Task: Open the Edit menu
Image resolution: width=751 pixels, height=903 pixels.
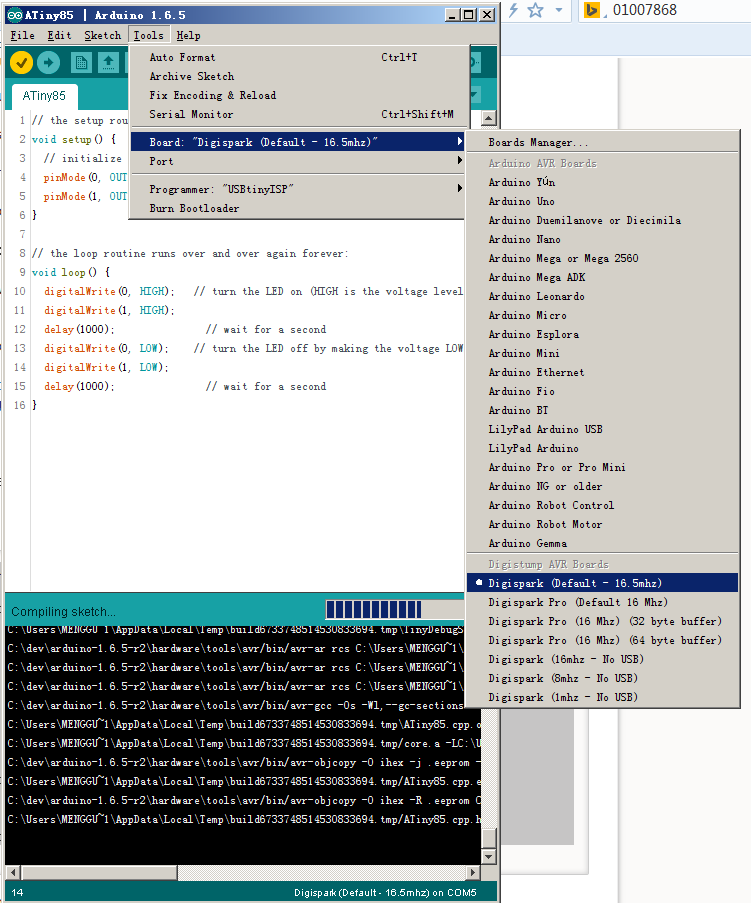Action: pos(59,35)
